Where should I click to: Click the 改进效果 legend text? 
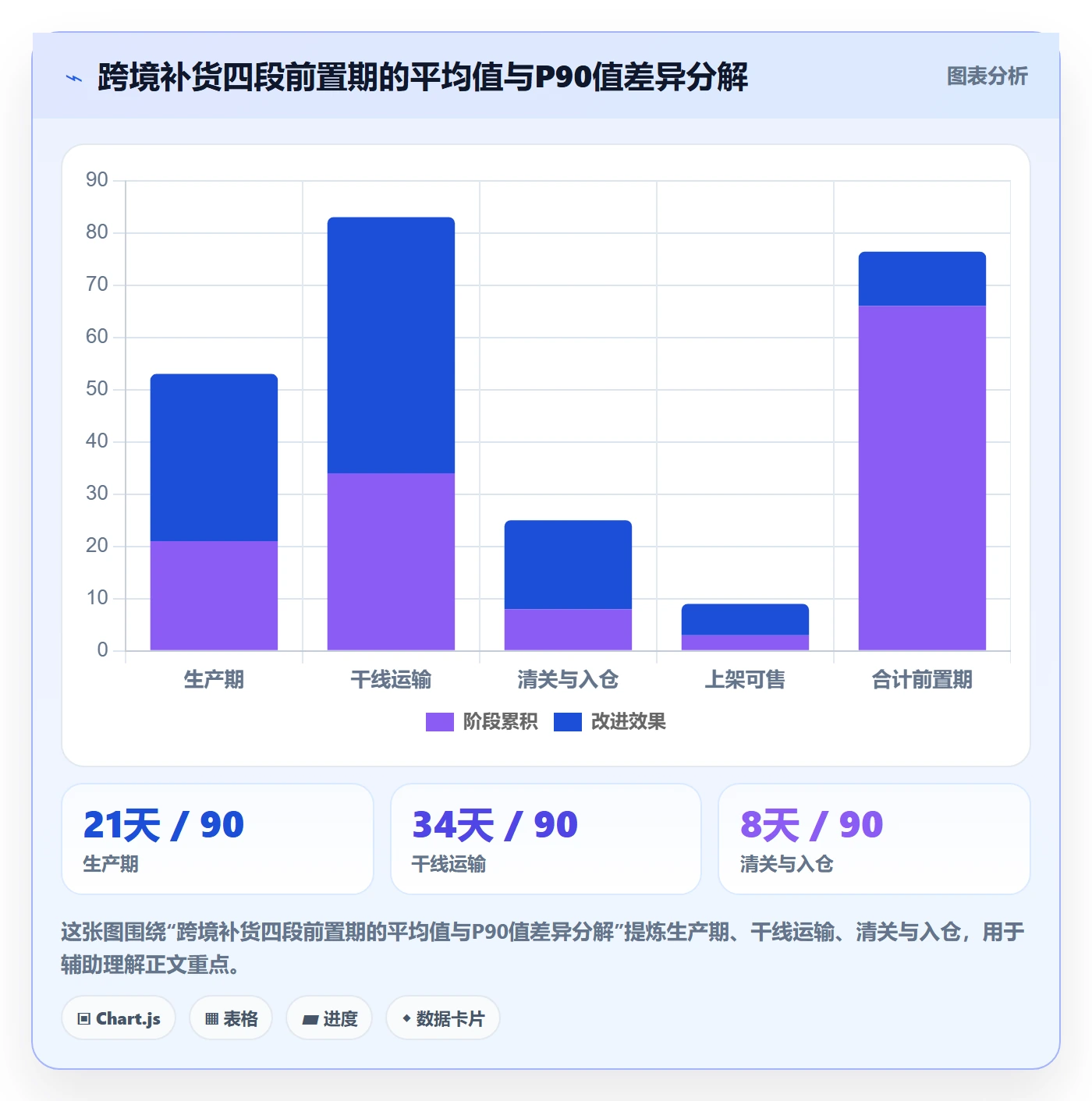[x=628, y=722]
